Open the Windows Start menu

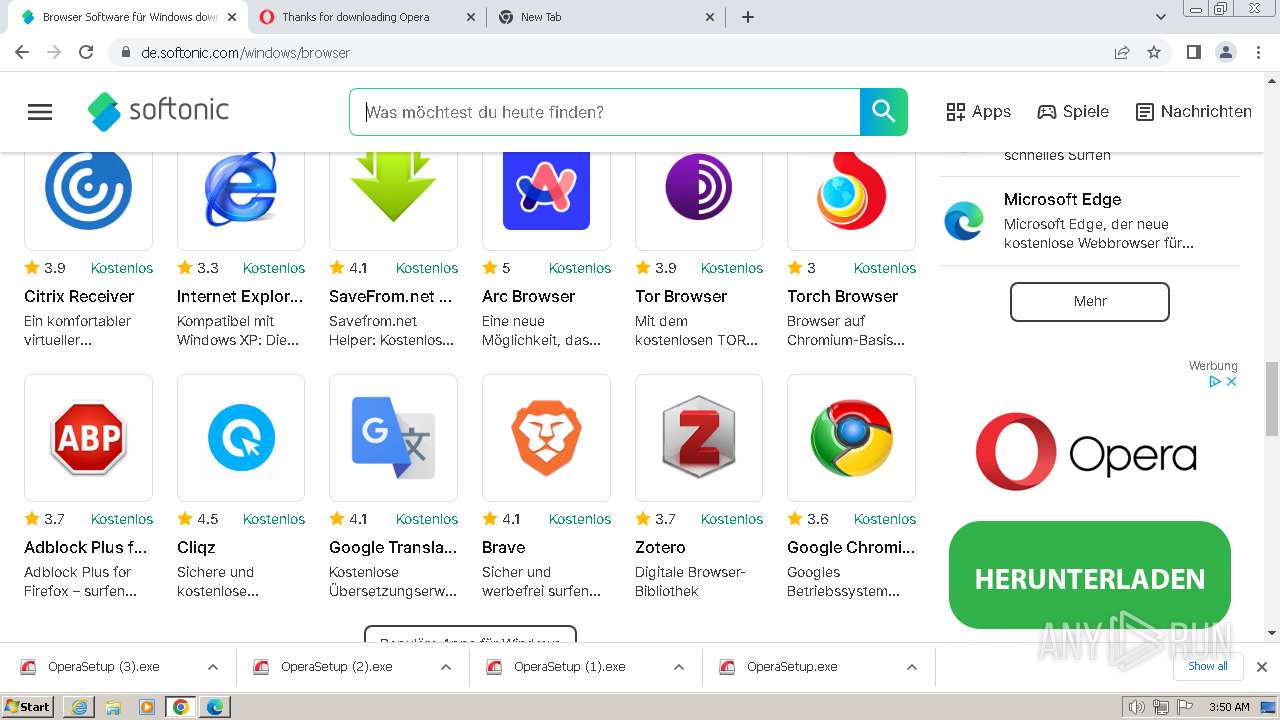pos(28,706)
